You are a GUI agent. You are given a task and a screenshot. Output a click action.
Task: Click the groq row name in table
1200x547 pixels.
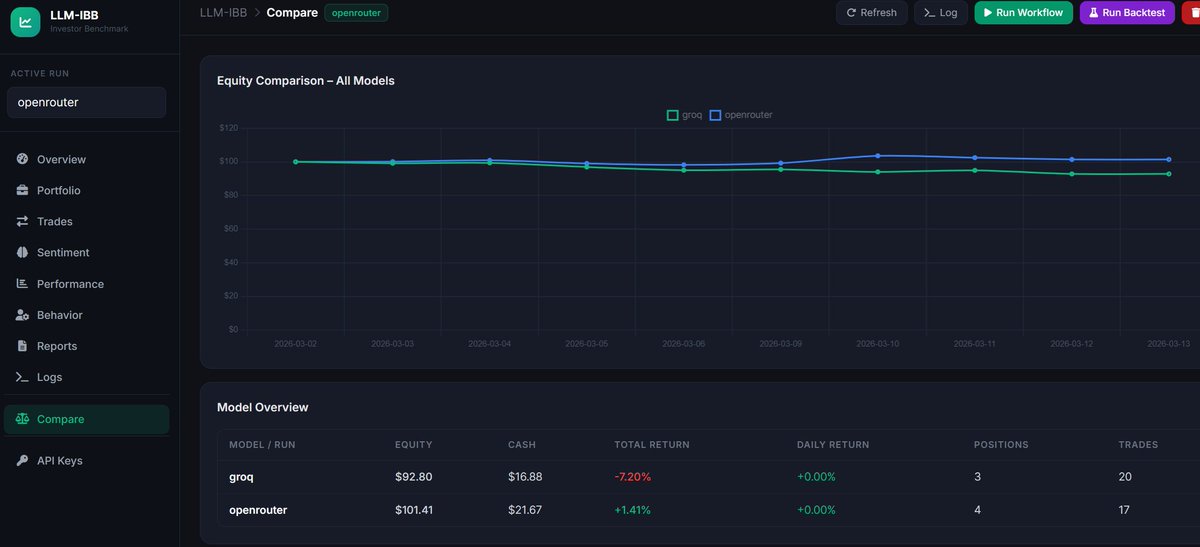point(241,477)
